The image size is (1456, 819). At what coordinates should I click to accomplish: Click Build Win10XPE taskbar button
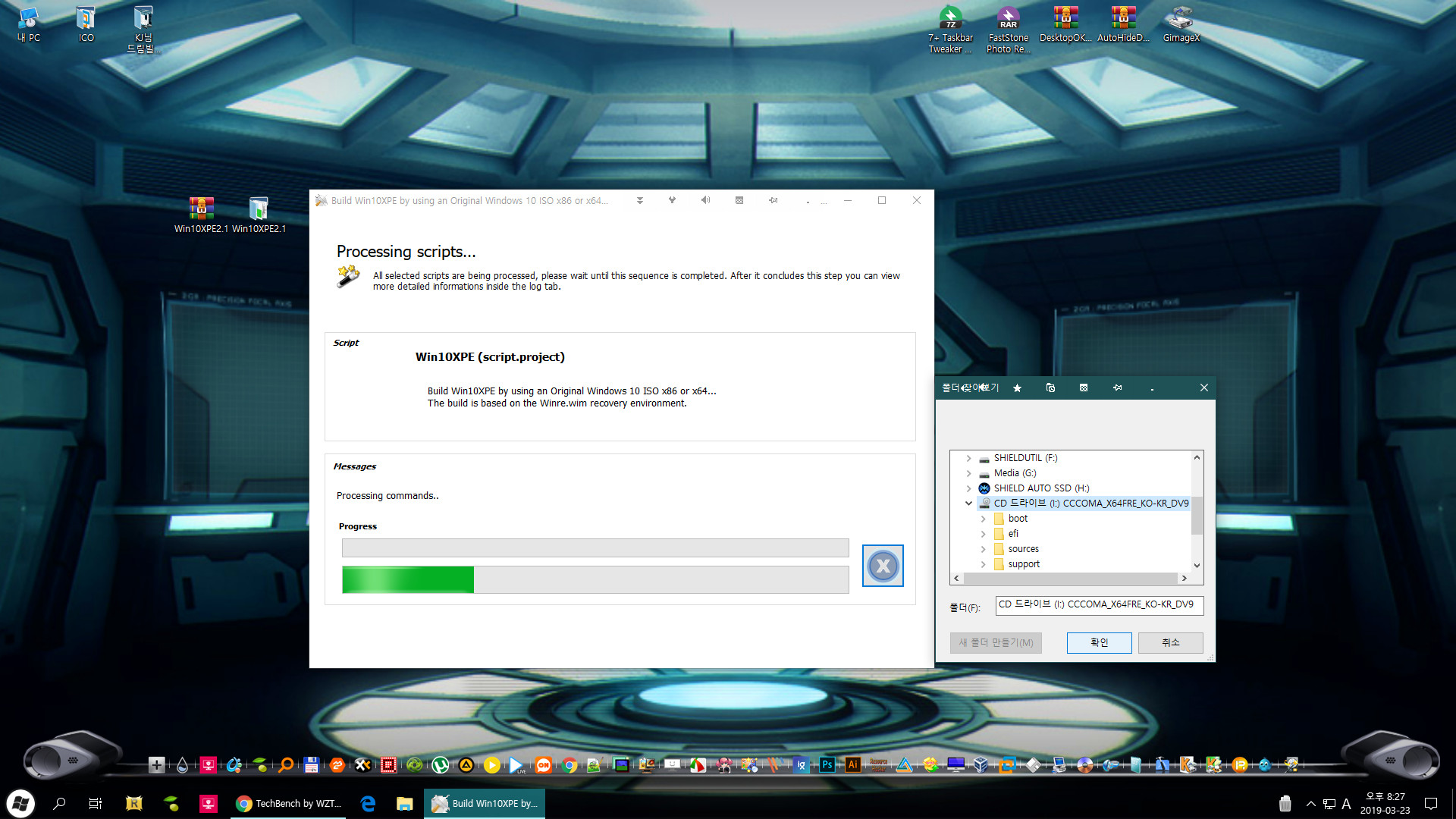pyautogui.click(x=485, y=803)
